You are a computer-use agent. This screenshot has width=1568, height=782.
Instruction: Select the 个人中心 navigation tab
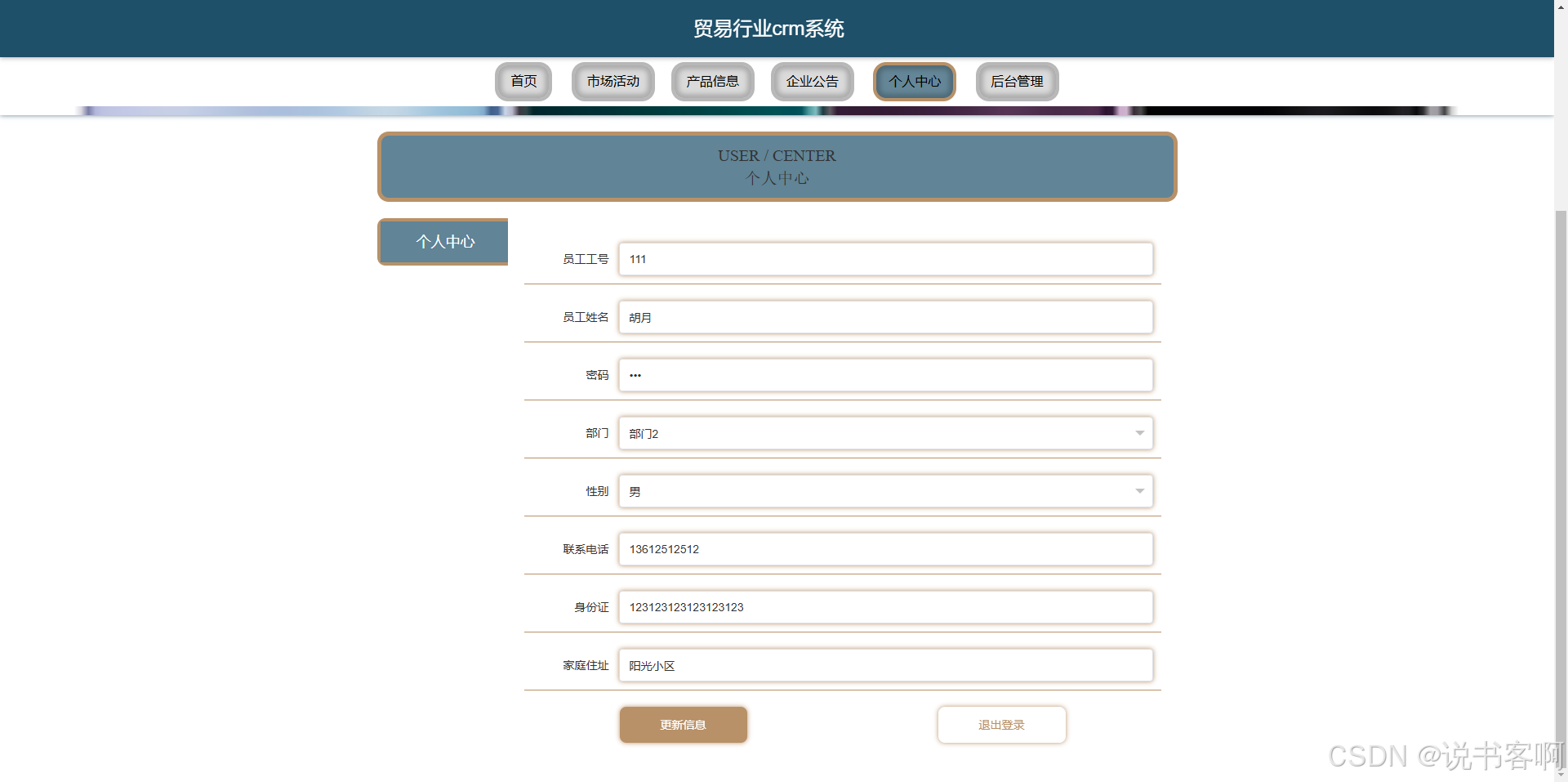pyautogui.click(x=915, y=82)
